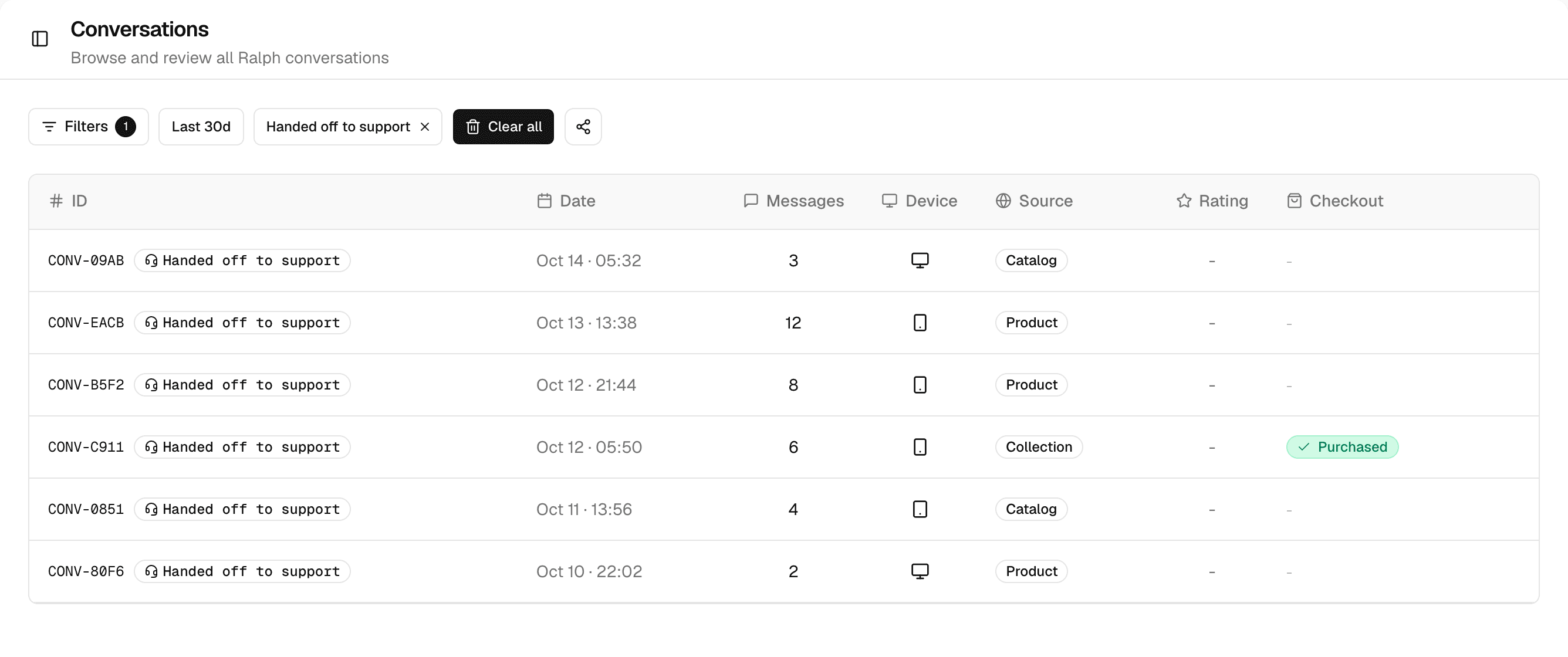The height and width of the screenshot is (657, 1568).
Task: Toggle the sidebar panel icon
Action: coord(40,39)
